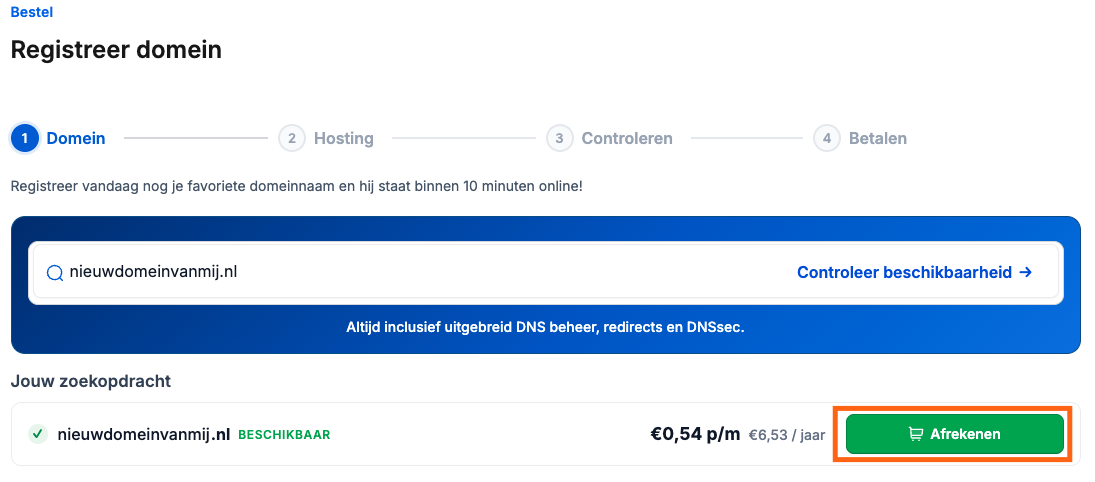Click the shopping cart icon in Afrekenen button
This screenshot has height=482, width=1095.
pyautogui.click(x=915, y=434)
